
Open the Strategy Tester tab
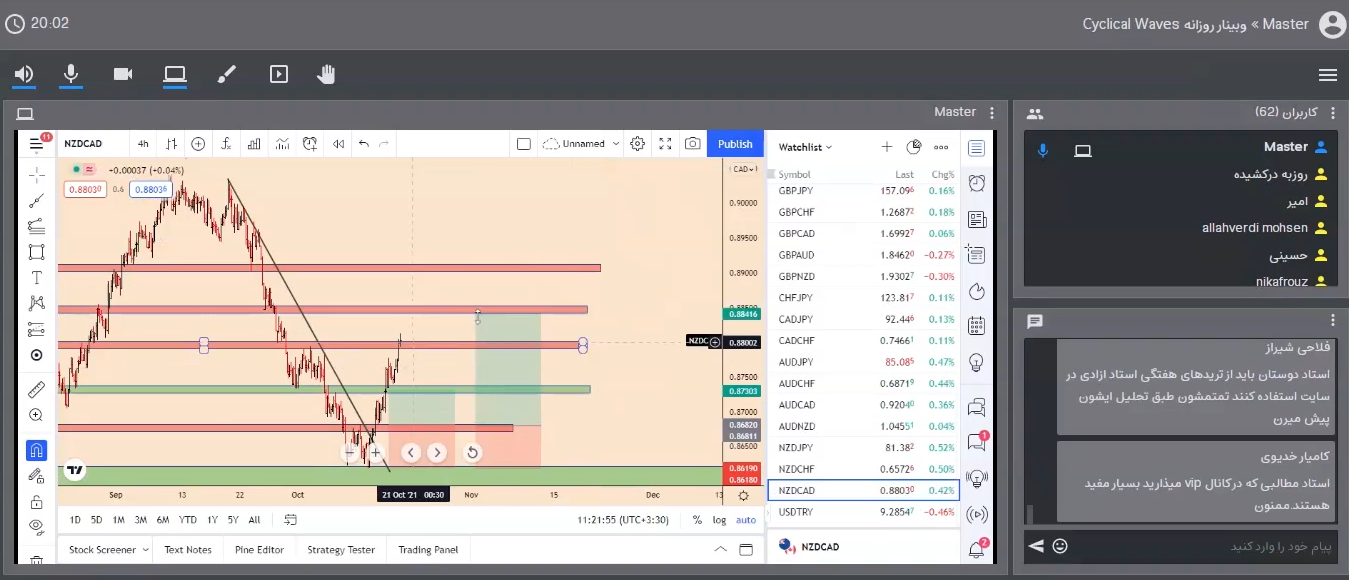(341, 549)
